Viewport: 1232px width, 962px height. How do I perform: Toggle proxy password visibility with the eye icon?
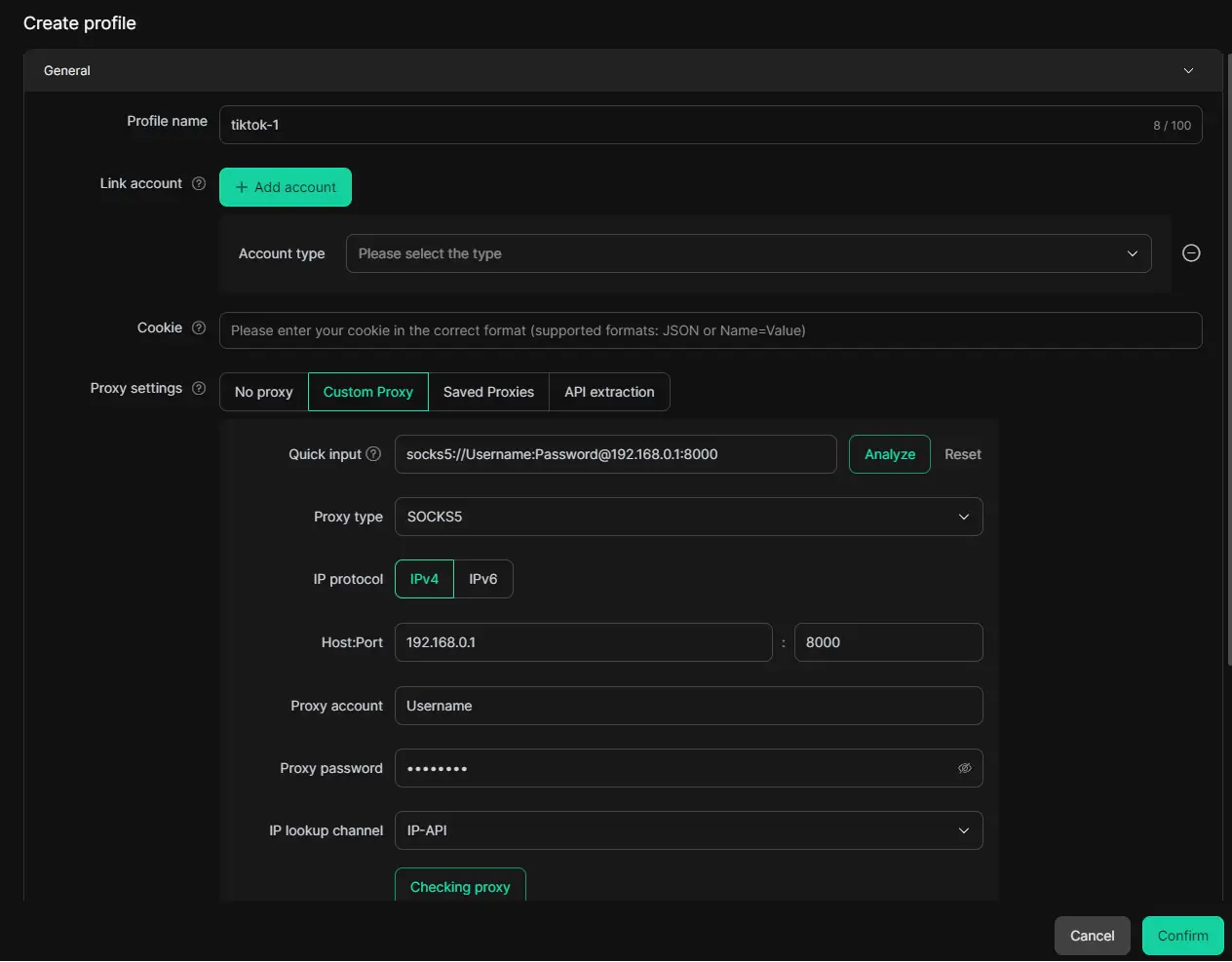coord(965,768)
